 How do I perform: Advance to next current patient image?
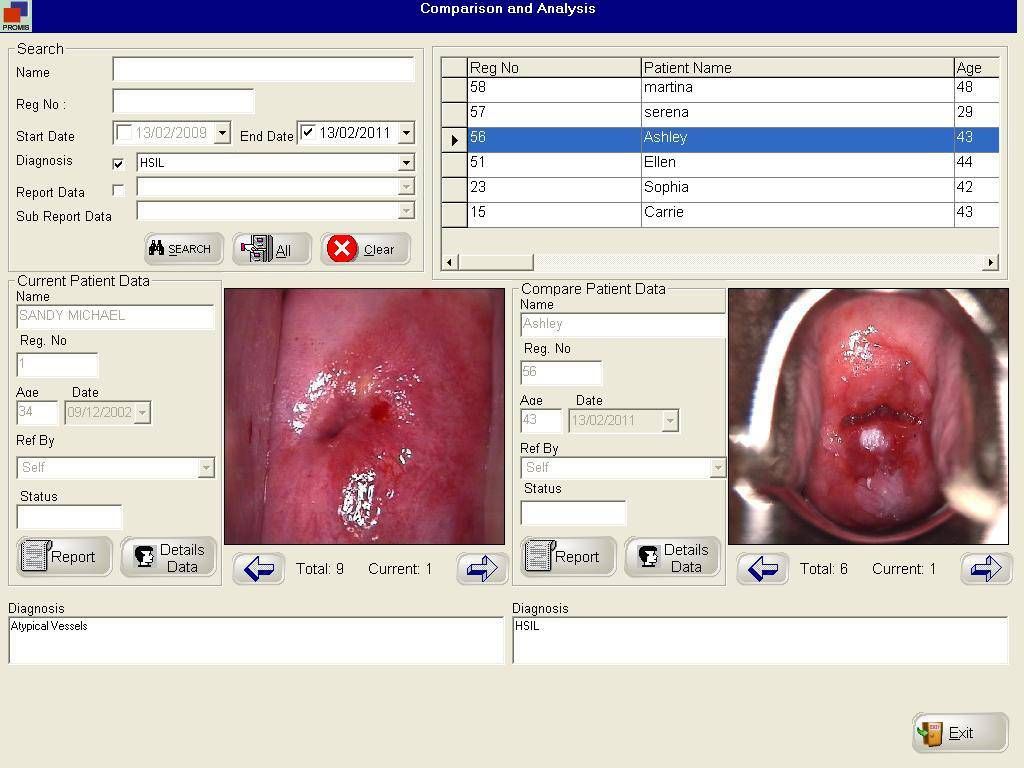click(x=482, y=569)
